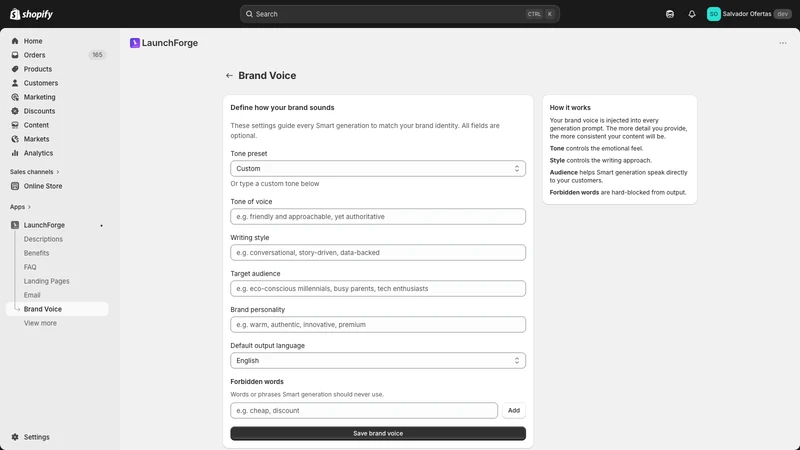Screen dimensions: 800x450
Task: Click View more under LaunchForge
Action: point(40,323)
